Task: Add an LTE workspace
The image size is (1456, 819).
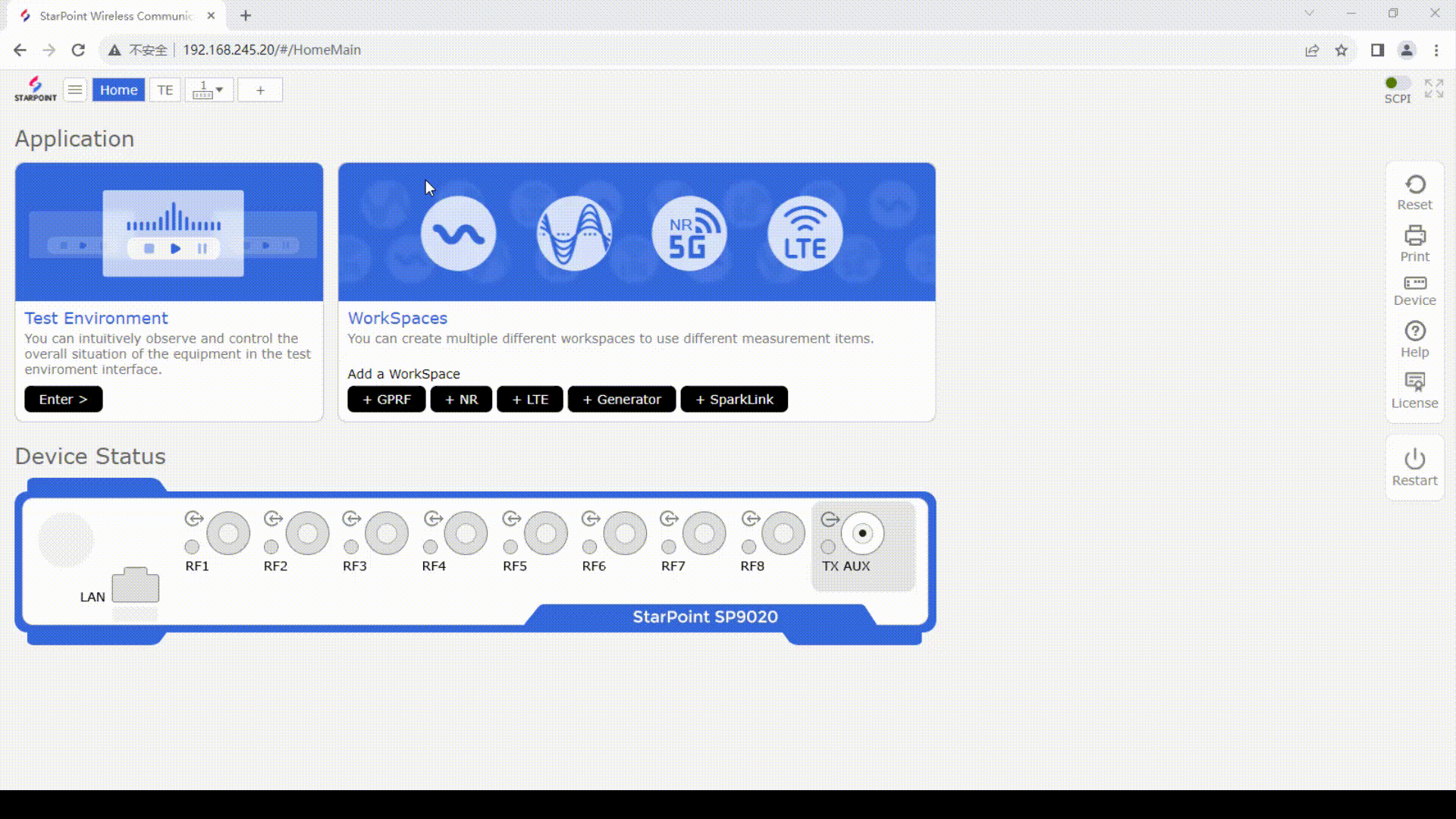Action: [x=530, y=399]
